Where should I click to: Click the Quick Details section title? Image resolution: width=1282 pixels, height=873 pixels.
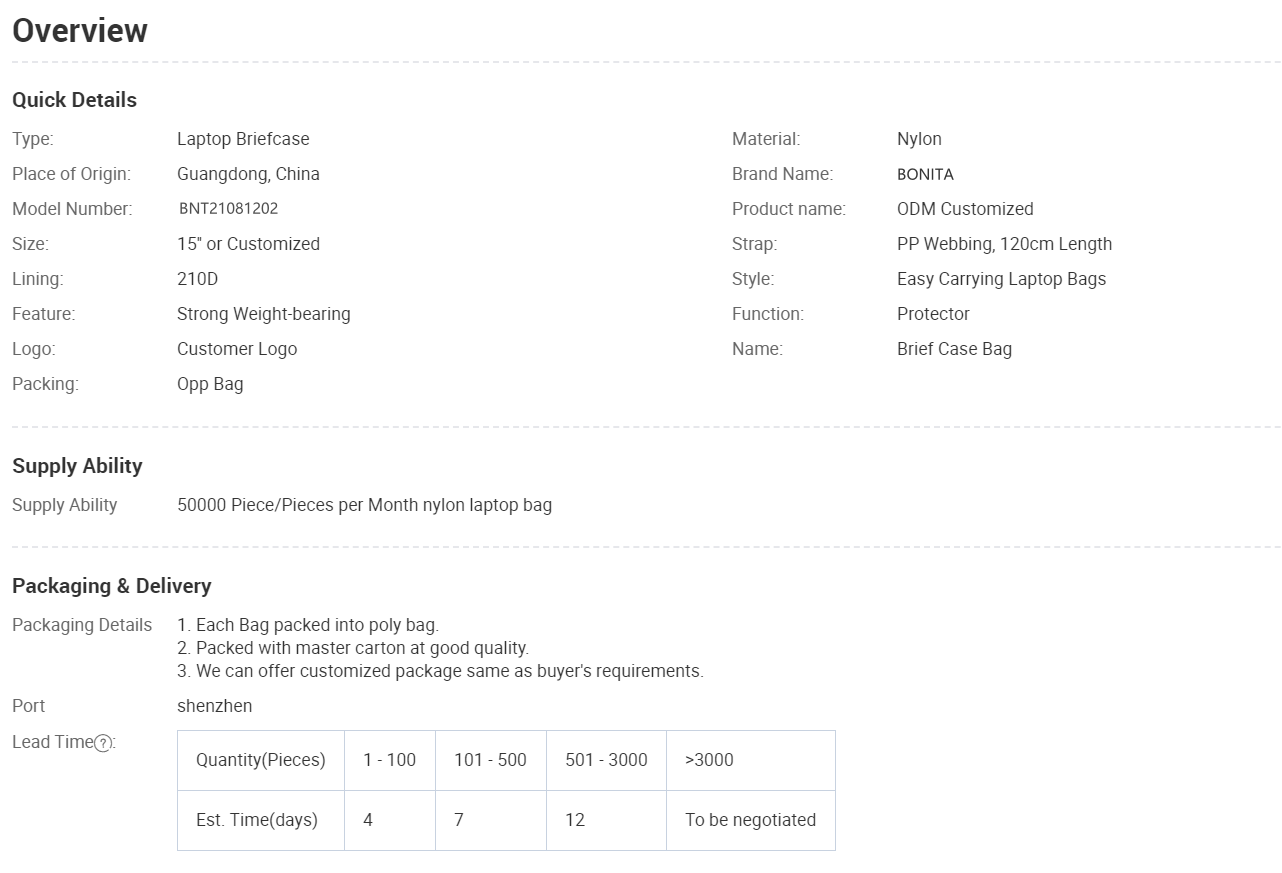74,100
